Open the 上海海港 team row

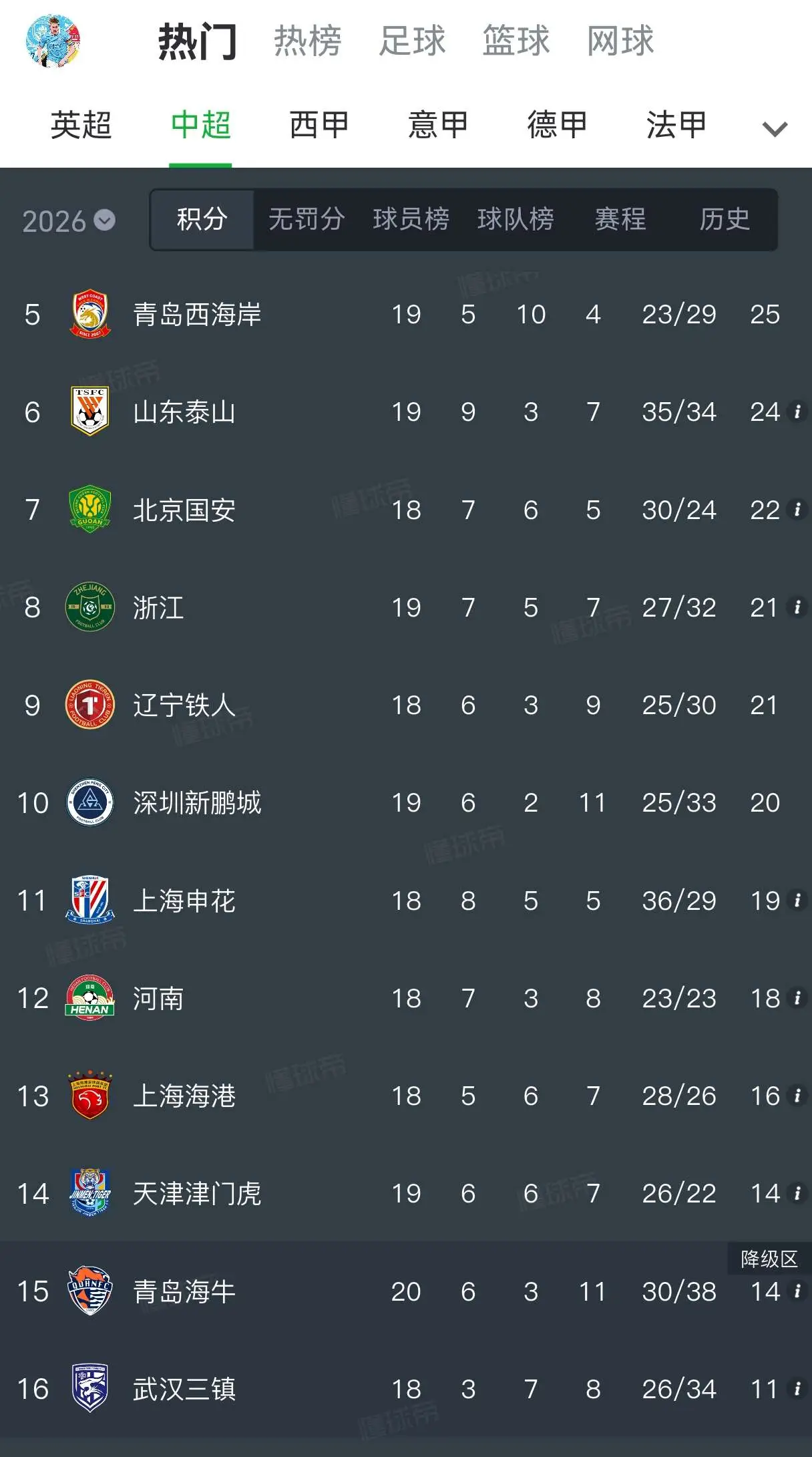coord(406,1096)
